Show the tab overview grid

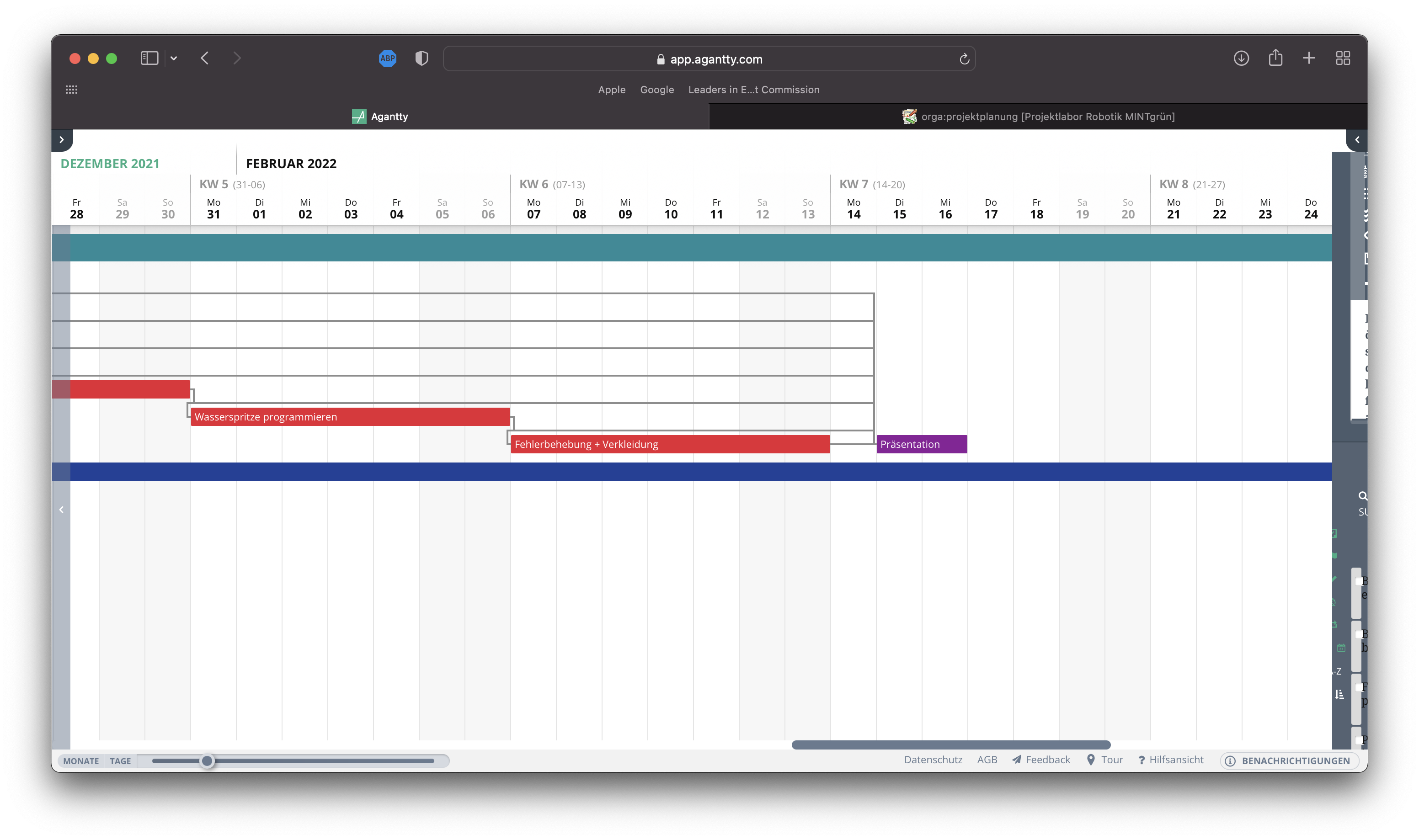tap(1343, 58)
